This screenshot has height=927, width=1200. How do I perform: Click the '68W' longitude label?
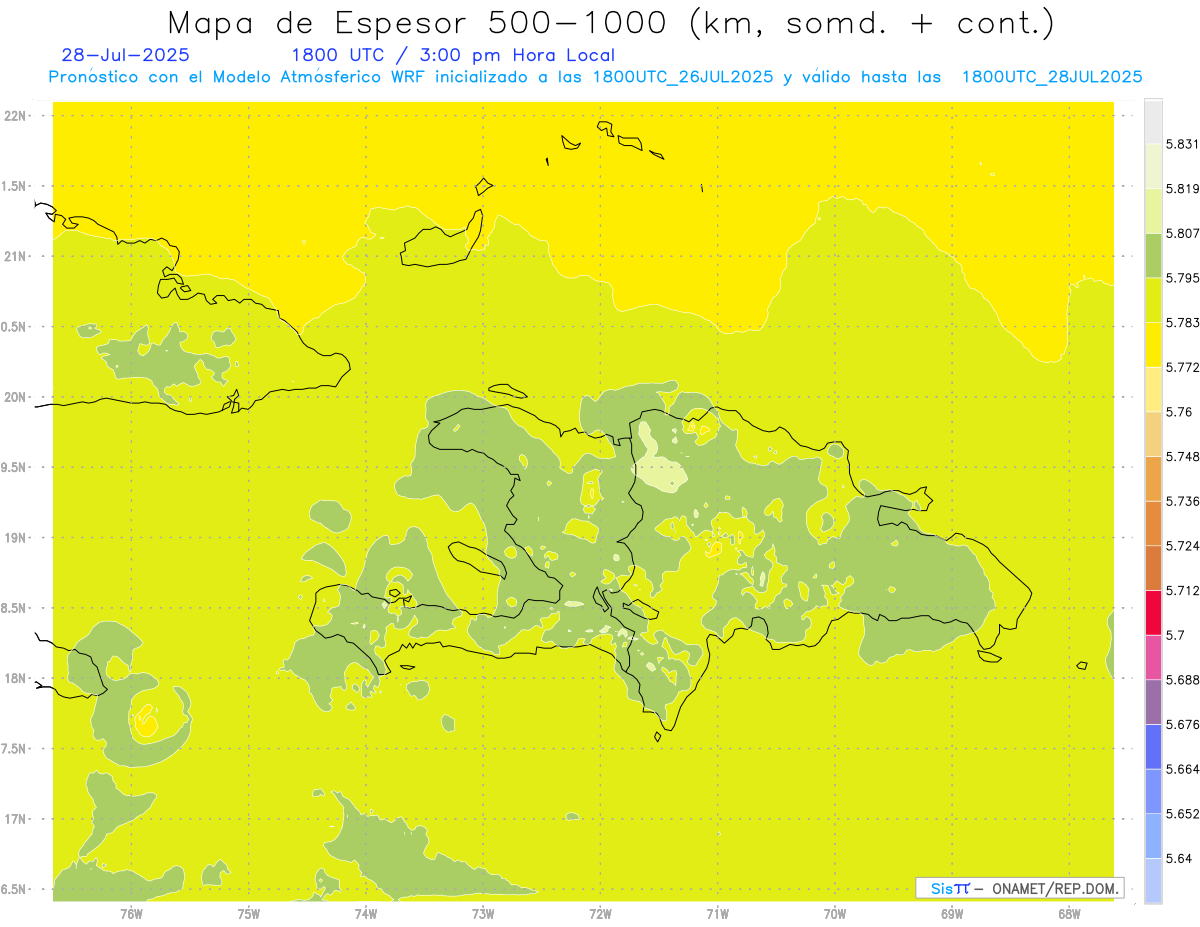pyautogui.click(x=1069, y=913)
